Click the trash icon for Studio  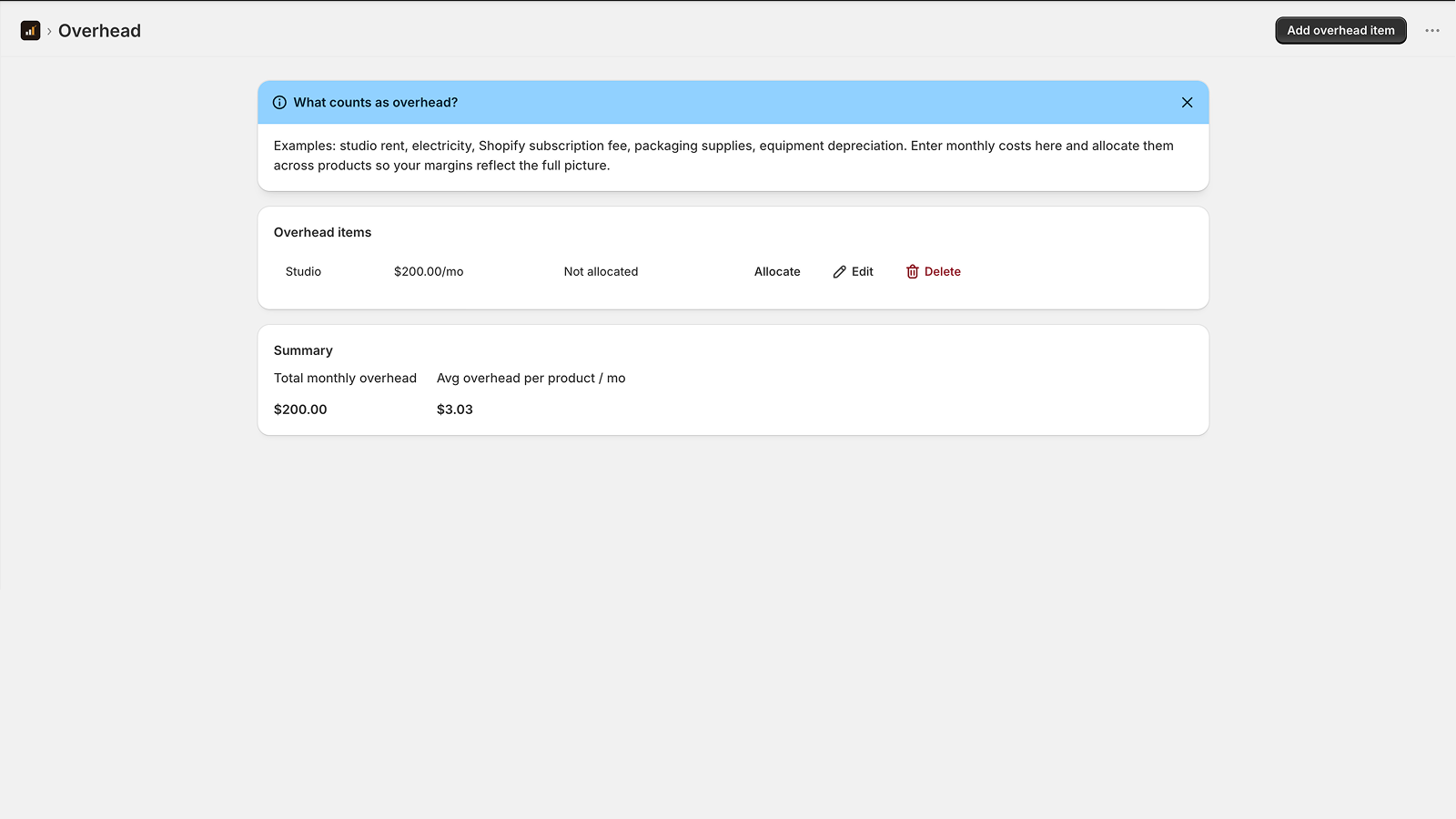pyautogui.click(x=912, y=272)
